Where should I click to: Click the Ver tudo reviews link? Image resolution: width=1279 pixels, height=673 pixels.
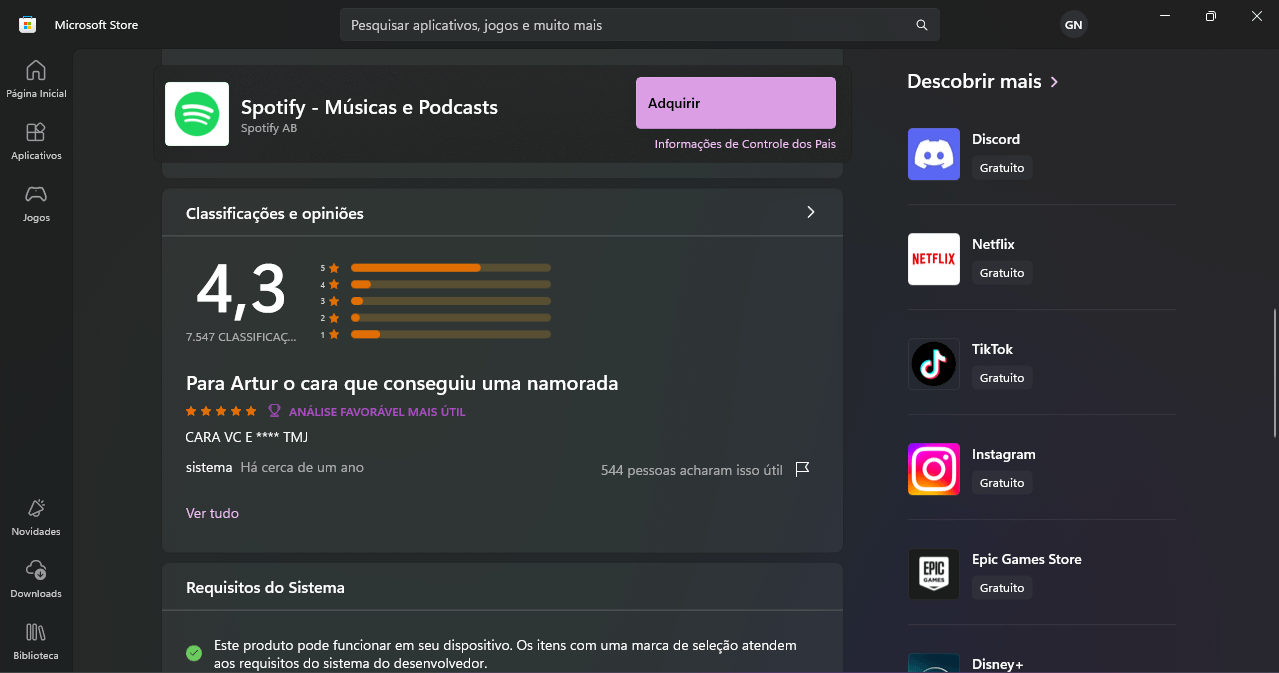(212, 513)
